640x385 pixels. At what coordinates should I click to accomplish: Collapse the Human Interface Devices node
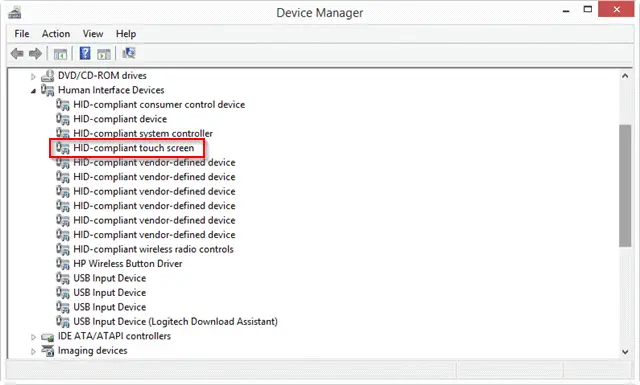tap(33, 91)
